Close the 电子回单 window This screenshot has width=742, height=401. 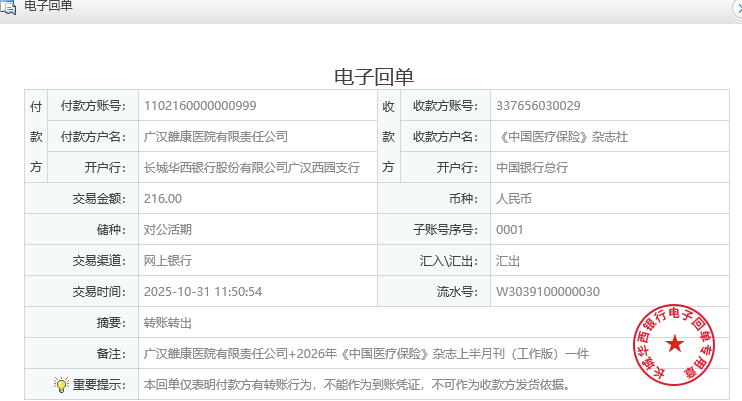click(x=738, y=7)
